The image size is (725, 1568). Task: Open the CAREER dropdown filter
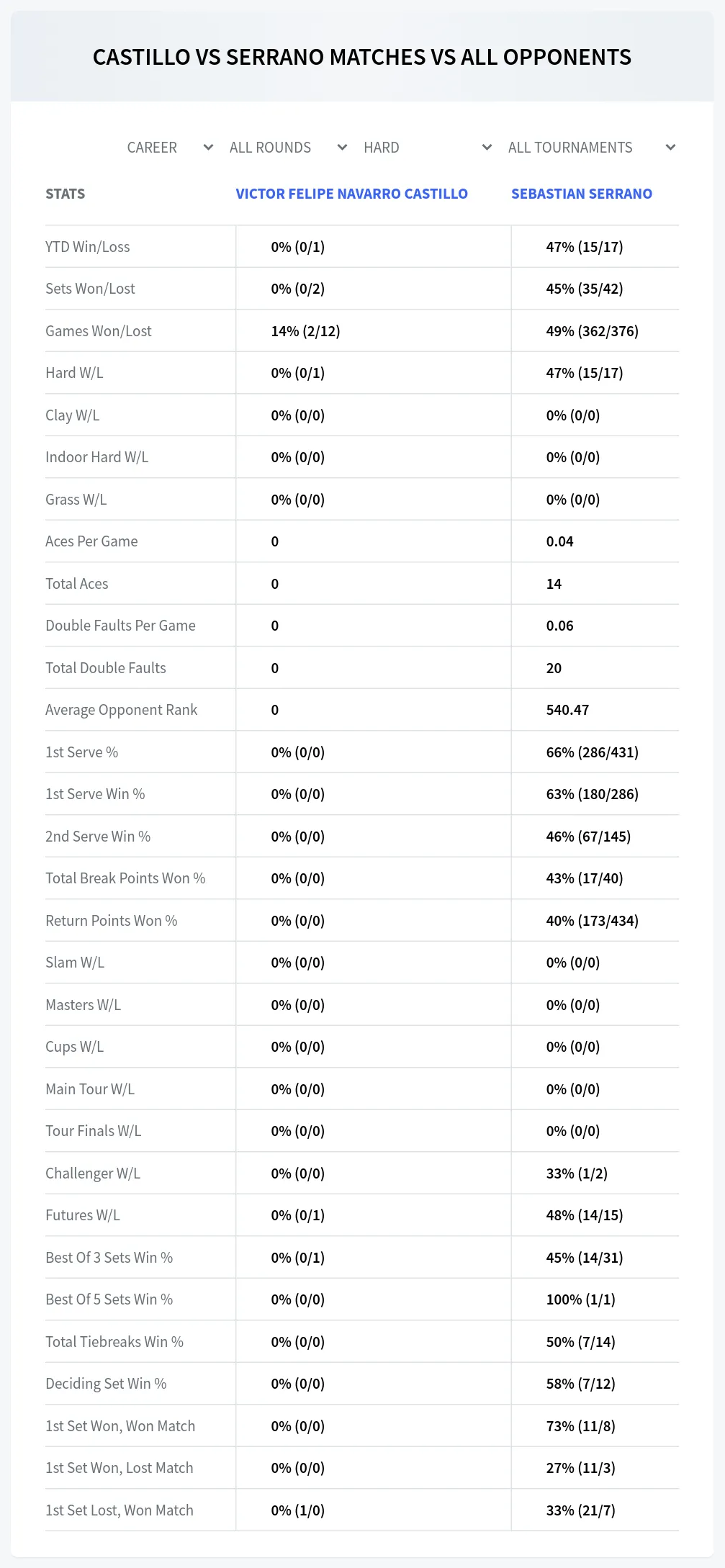point(169,148)
